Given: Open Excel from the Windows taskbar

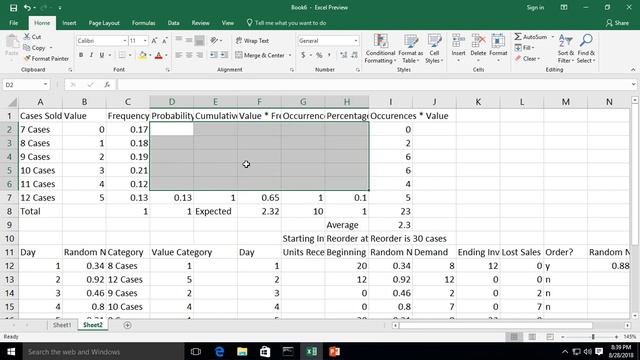Looking at the screenshot, I should (x=311, y=351).
